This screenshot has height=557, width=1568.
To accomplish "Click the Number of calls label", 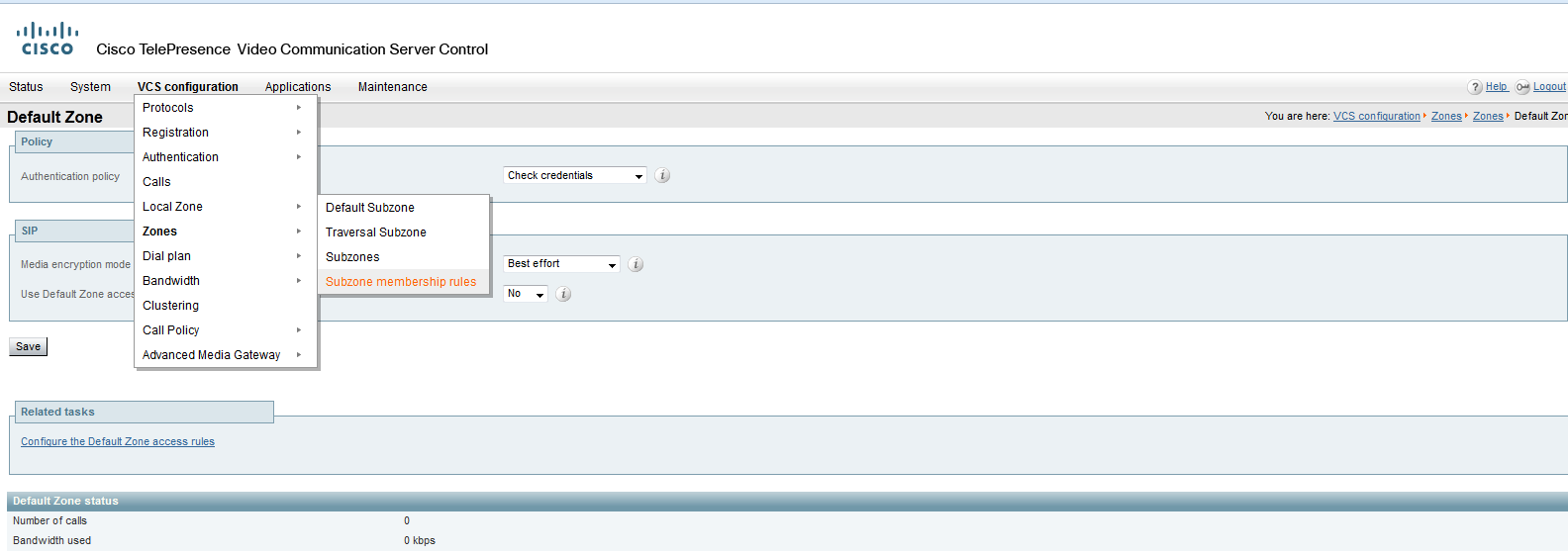I will [x=49, y=521].
